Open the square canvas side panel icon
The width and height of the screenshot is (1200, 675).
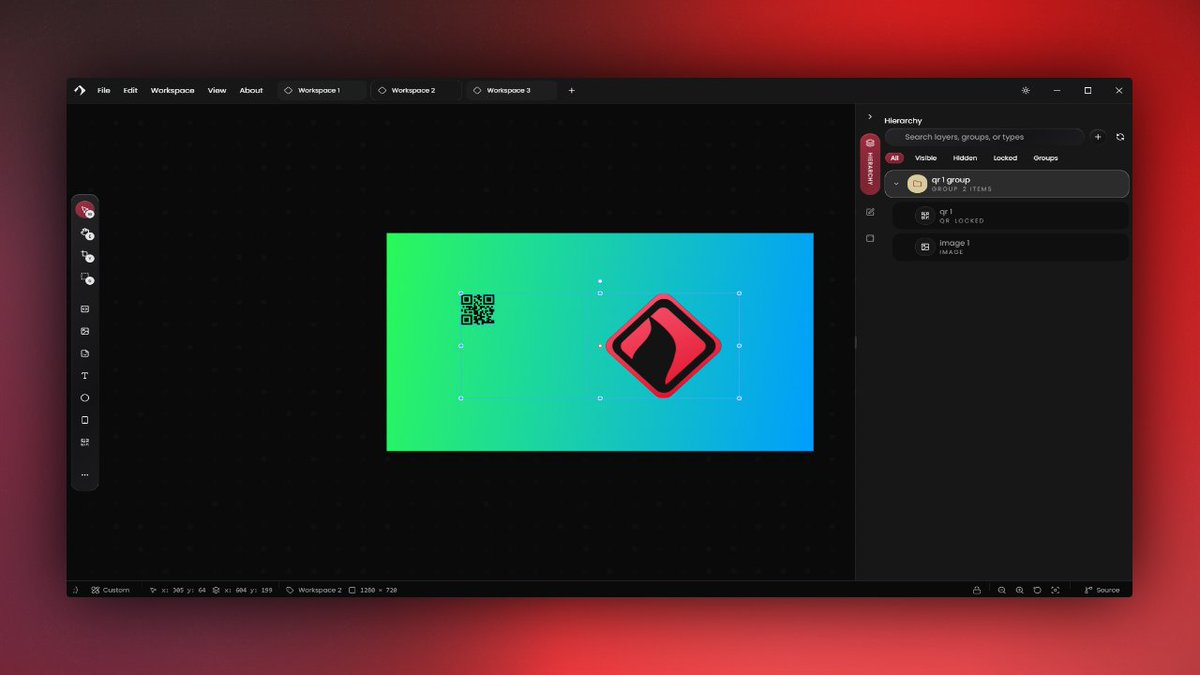(x=870, y=238)
